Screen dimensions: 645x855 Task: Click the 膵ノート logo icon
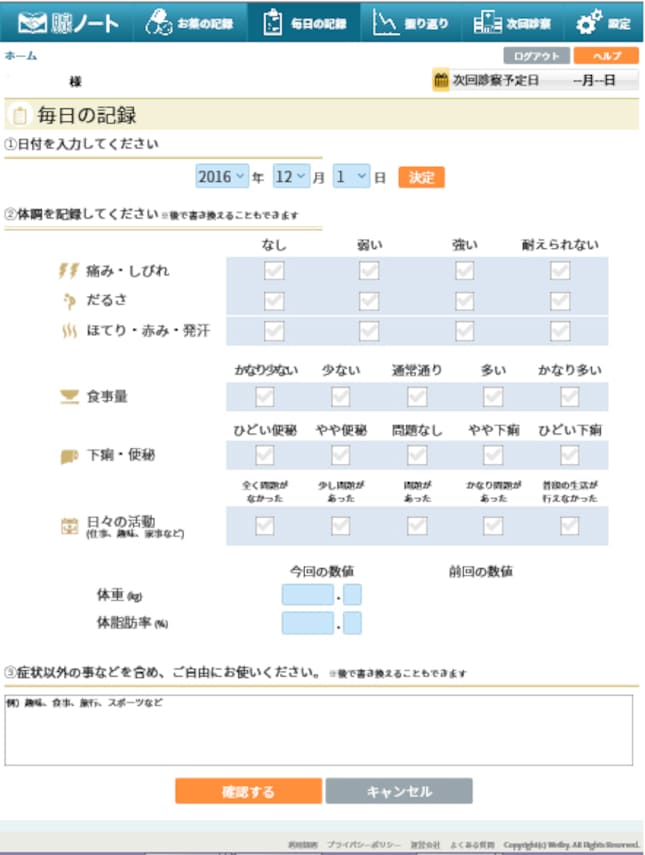32,23
